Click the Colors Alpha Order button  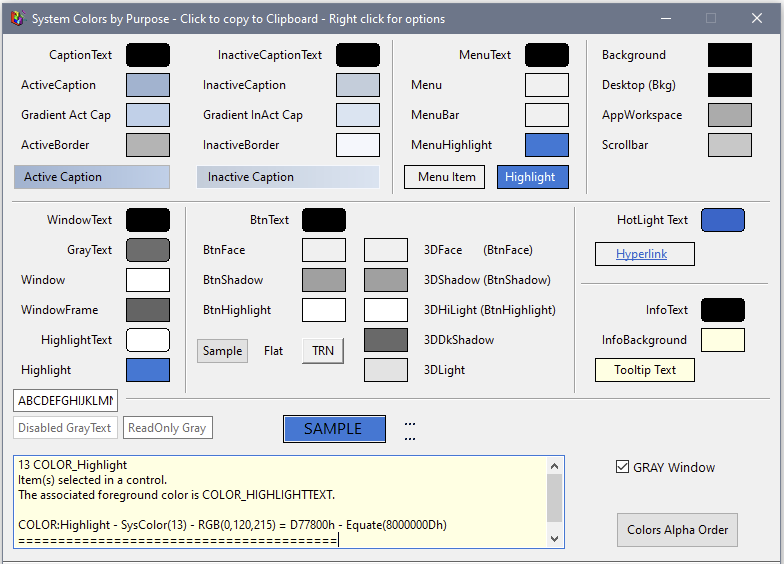677,530
